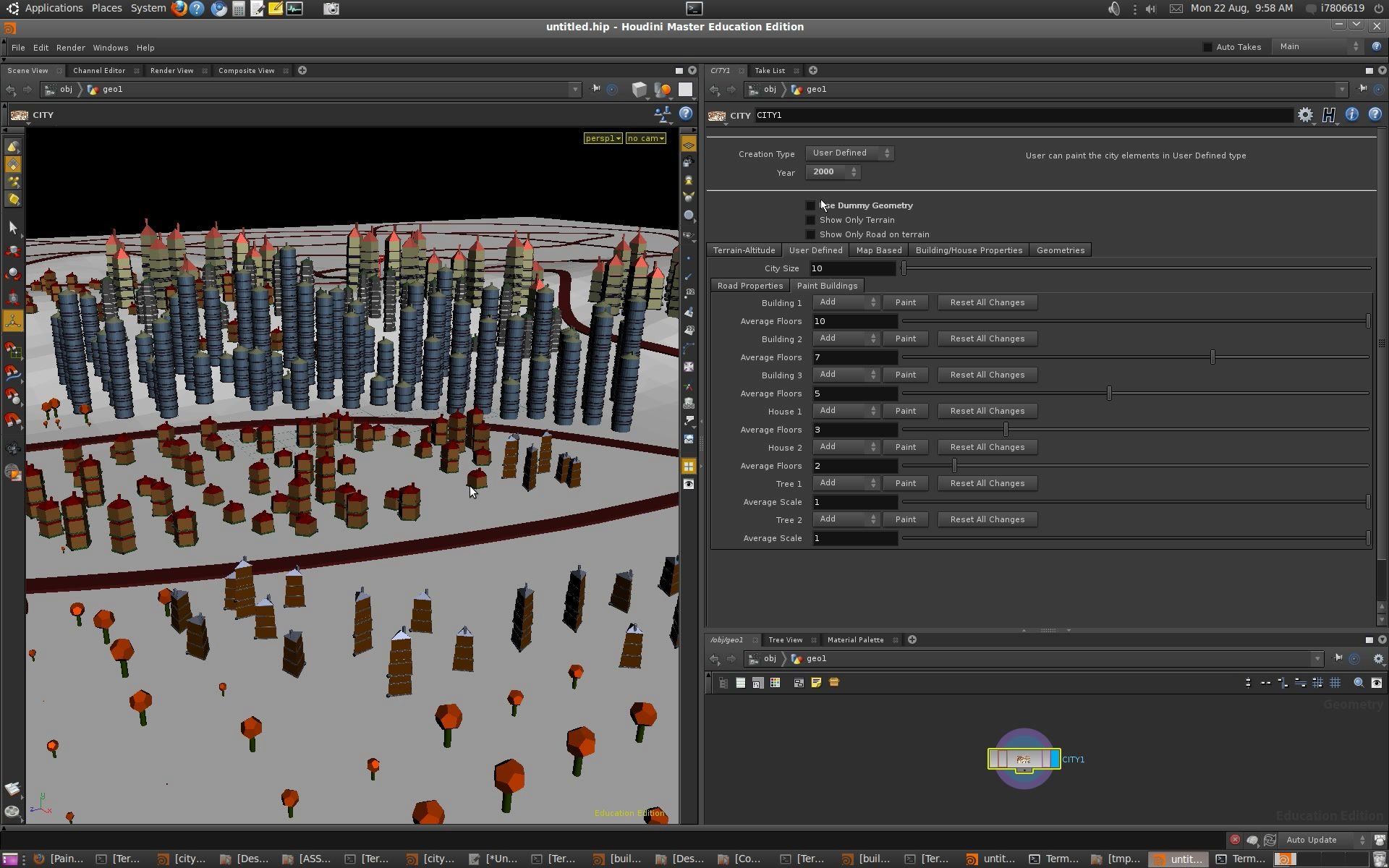The image size is (1389, 868).
Task: Open the Auto Update mode dropdown
Action: (1325, 840)
